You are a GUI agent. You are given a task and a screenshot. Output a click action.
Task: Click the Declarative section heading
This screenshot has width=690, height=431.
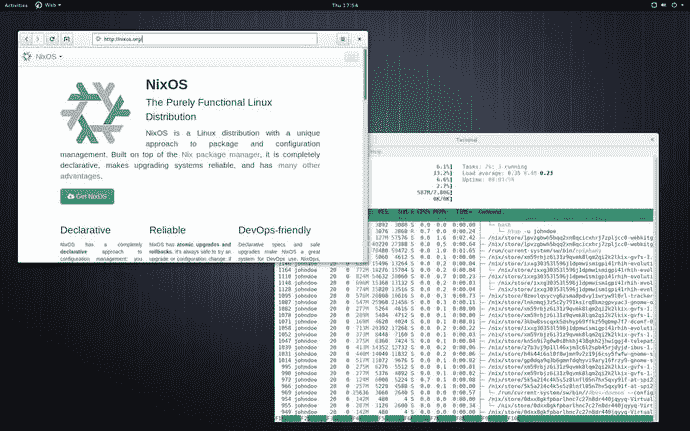85,230
